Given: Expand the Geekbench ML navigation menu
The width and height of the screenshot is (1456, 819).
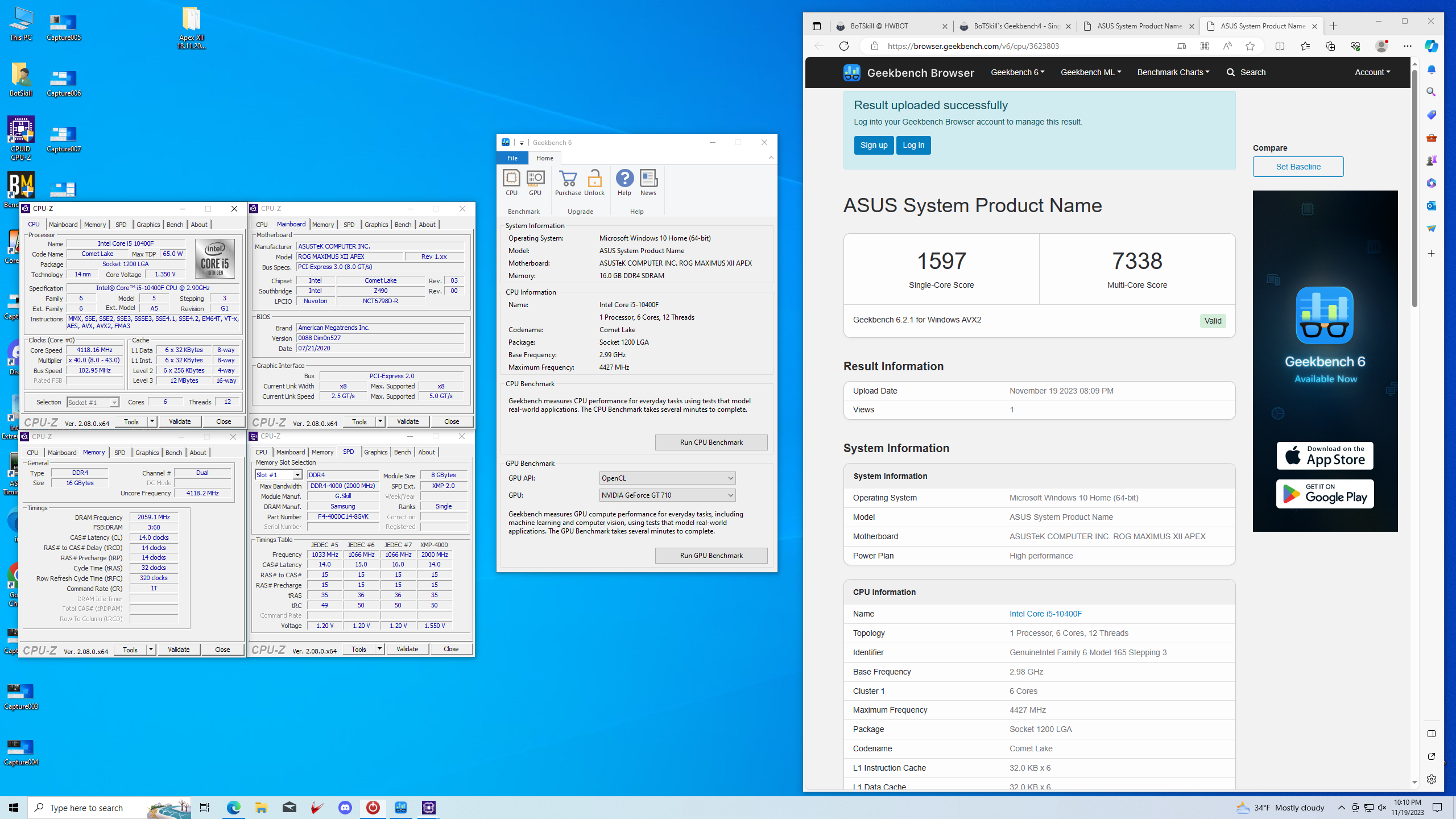Looking at the screenshot, I should click(1091, 72).
